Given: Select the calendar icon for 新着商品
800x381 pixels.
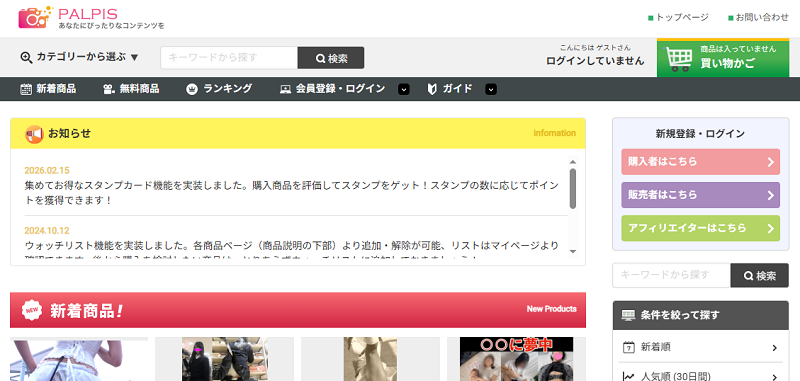Looking at the screenshot, I should click(26, 89).
